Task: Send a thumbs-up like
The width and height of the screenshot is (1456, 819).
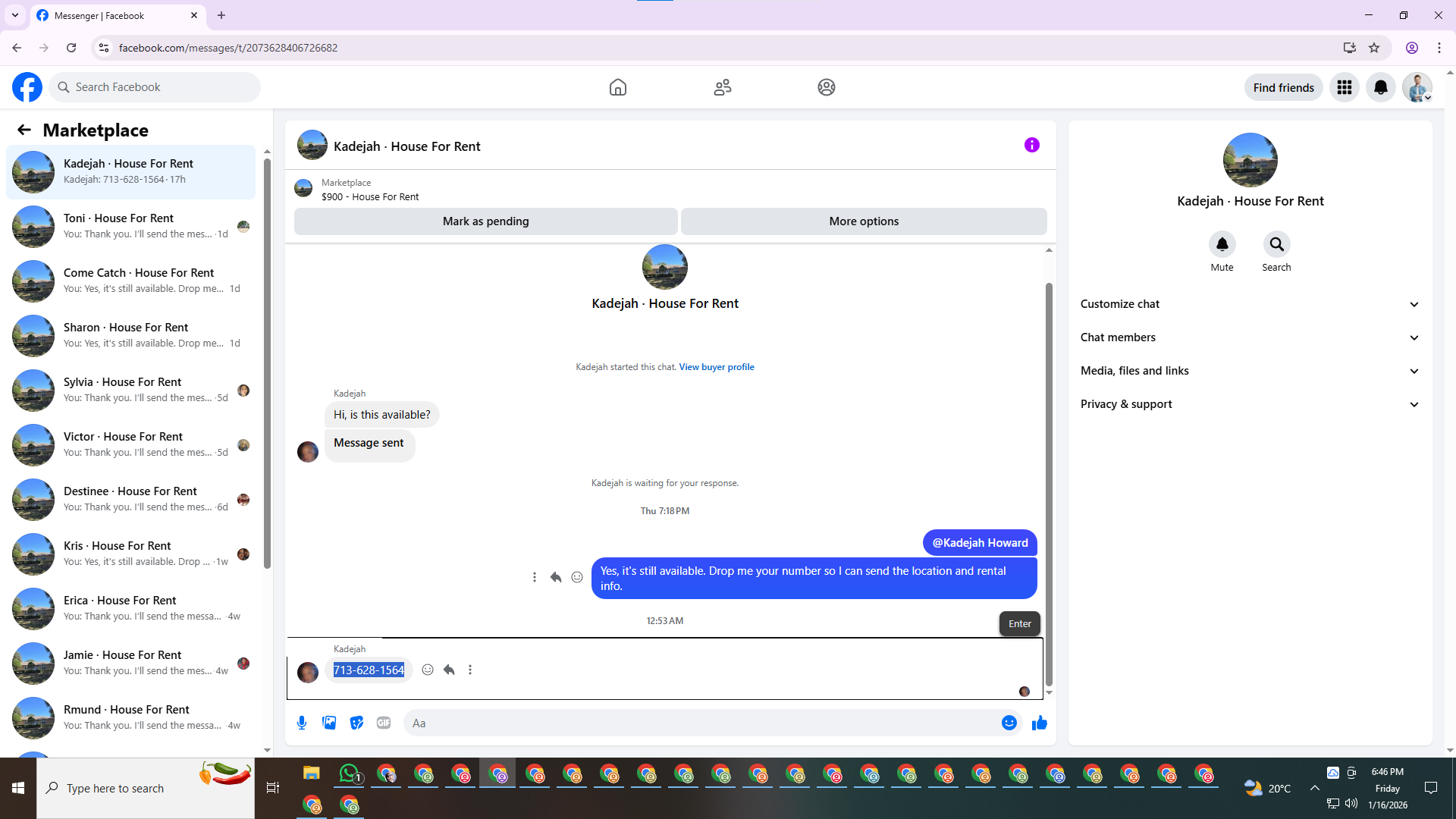Action: [1039, 723]
